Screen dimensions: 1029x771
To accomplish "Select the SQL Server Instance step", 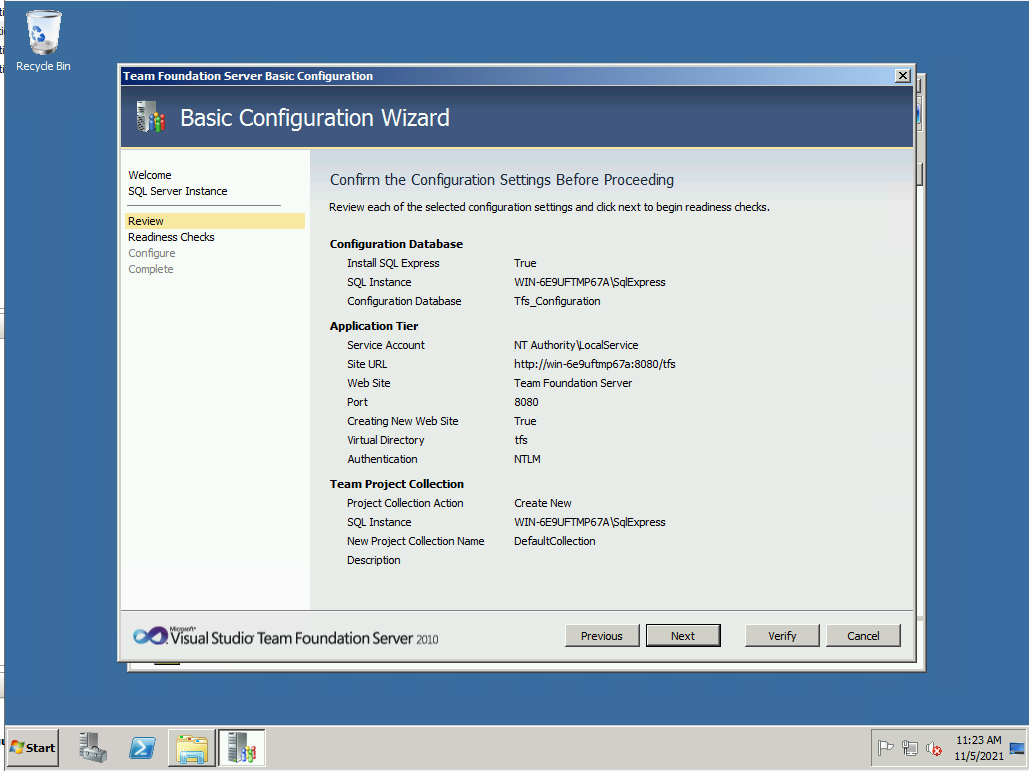I will tap(177, 191).
